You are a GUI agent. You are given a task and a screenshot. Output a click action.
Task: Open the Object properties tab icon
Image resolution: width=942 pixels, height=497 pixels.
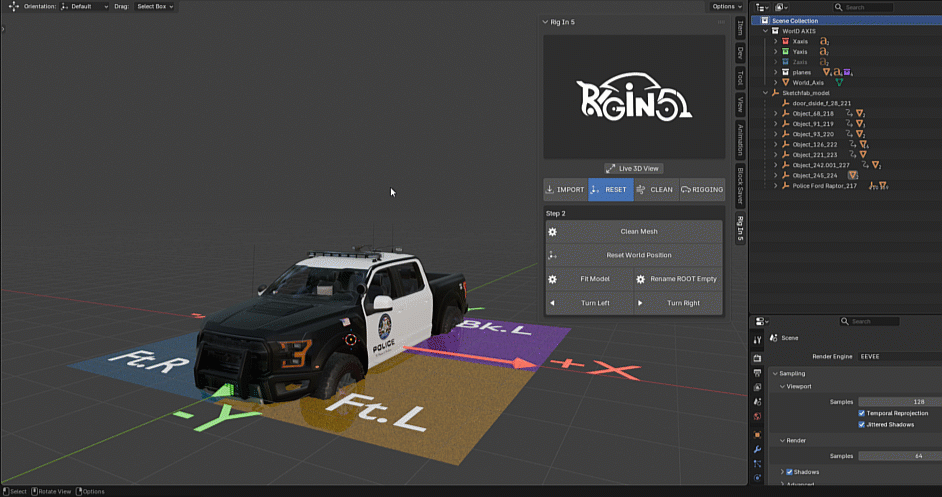757,434
